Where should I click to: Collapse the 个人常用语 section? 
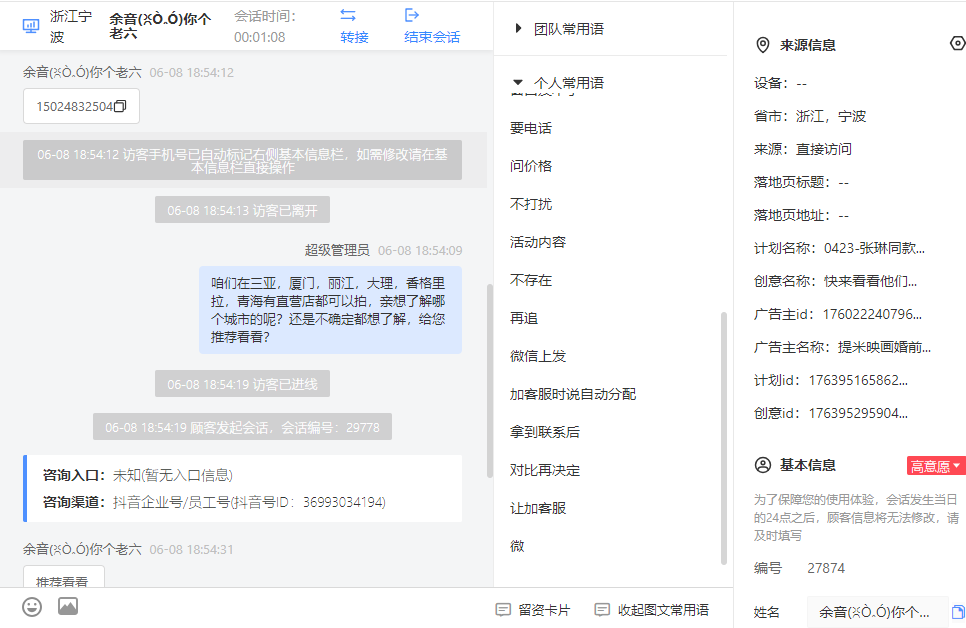[x=558, y=83]
